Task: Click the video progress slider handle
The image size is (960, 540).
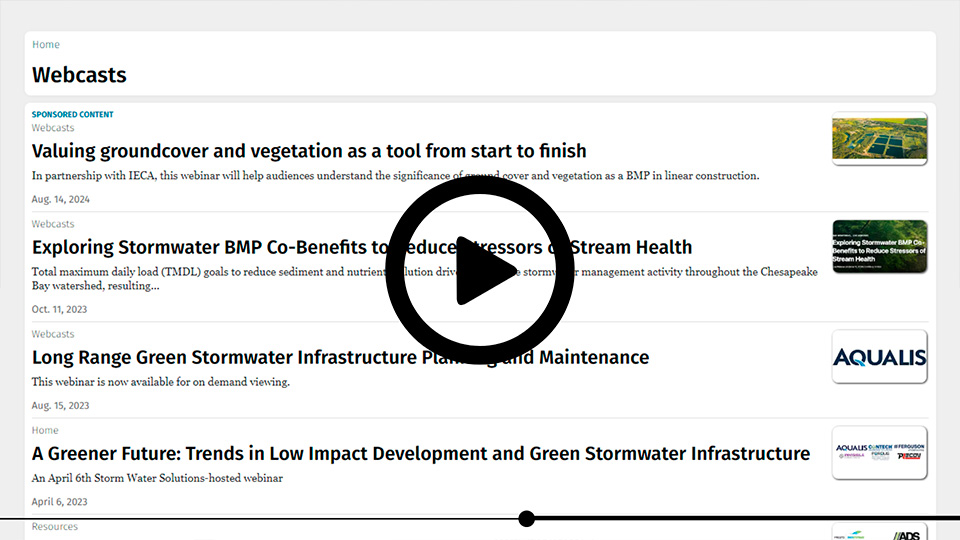Action: tap(527, 518)
